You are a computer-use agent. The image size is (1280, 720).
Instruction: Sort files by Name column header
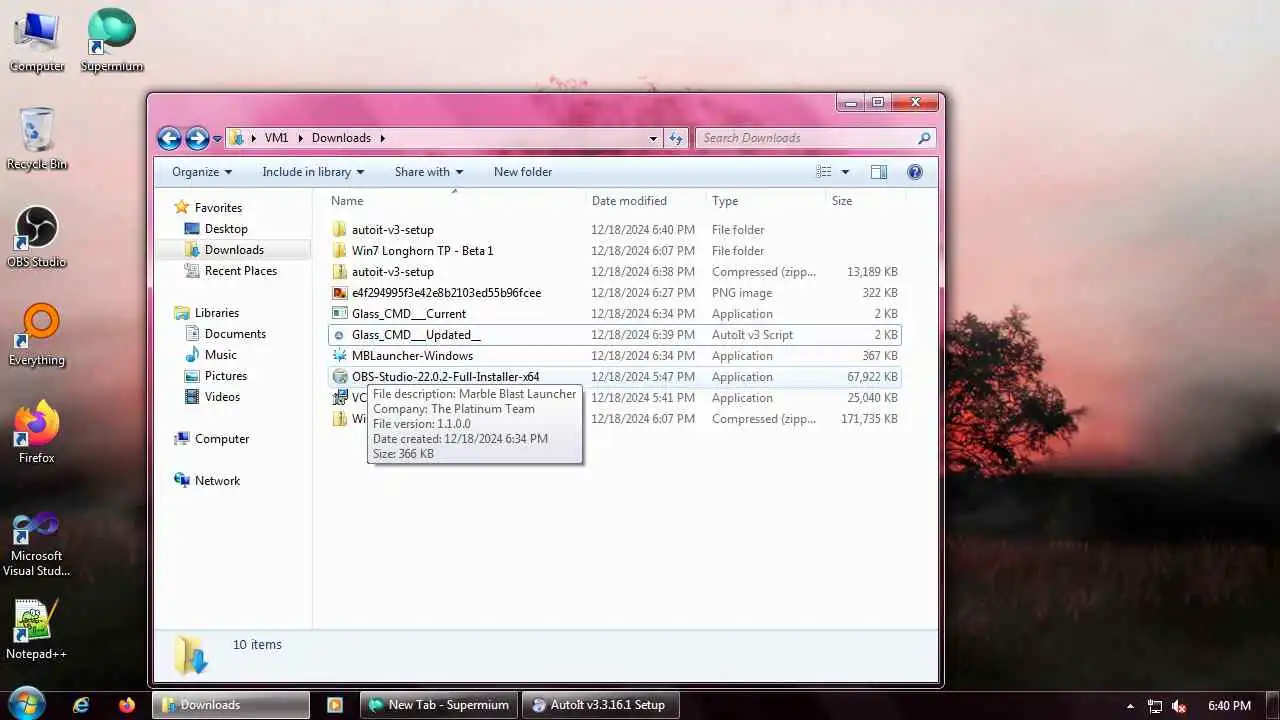(455, 201)
